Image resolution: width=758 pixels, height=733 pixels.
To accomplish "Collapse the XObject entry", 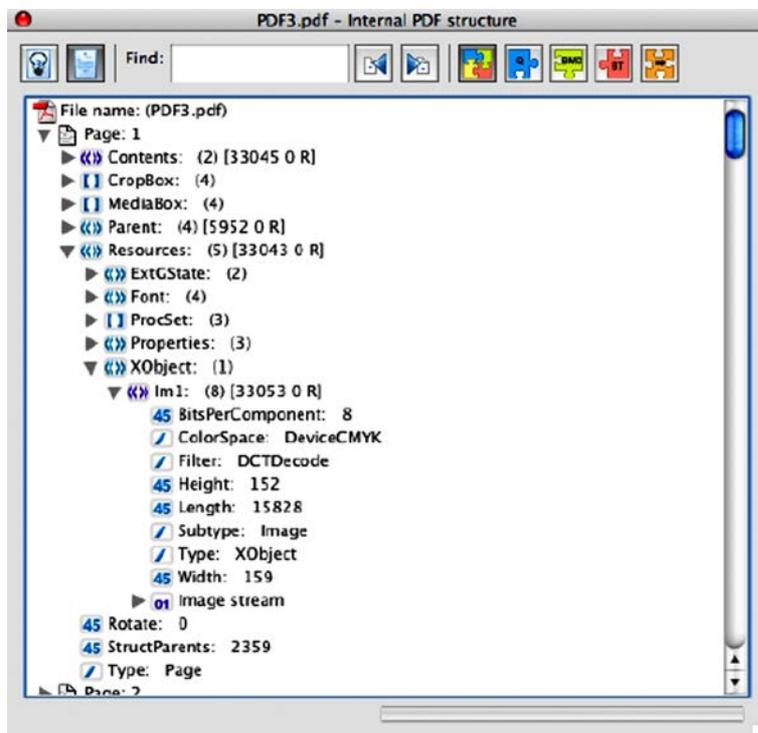I will coord(91,368).
